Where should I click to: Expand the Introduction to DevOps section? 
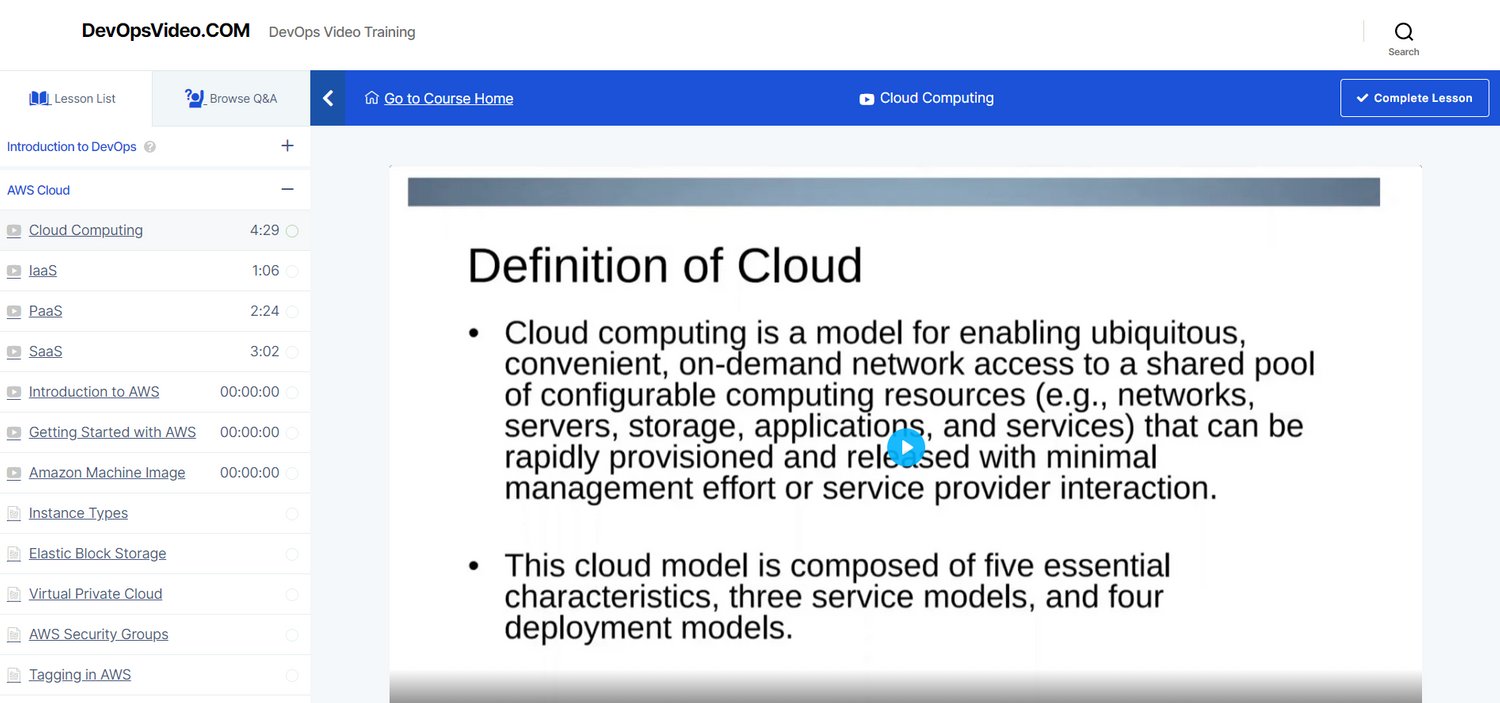click(287, 146)
